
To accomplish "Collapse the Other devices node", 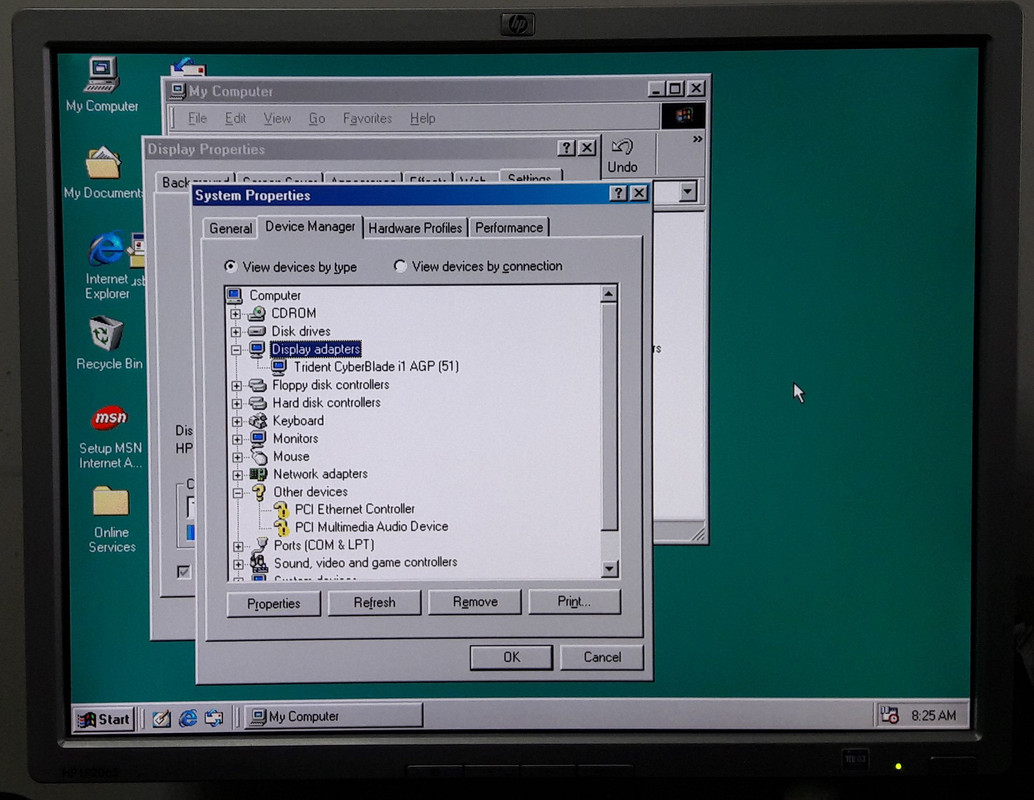I will (x=237, y=493).
